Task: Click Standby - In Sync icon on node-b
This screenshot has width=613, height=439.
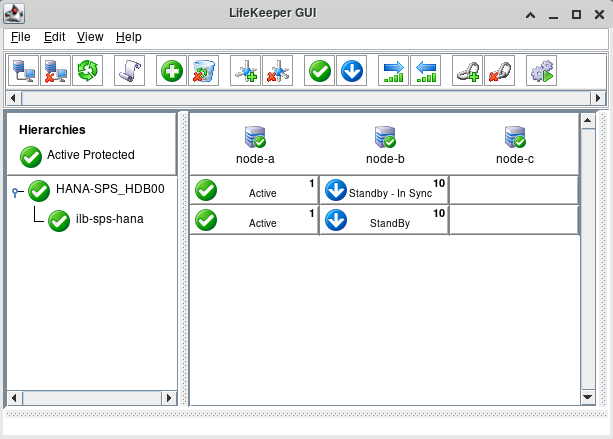Action: 336,190
